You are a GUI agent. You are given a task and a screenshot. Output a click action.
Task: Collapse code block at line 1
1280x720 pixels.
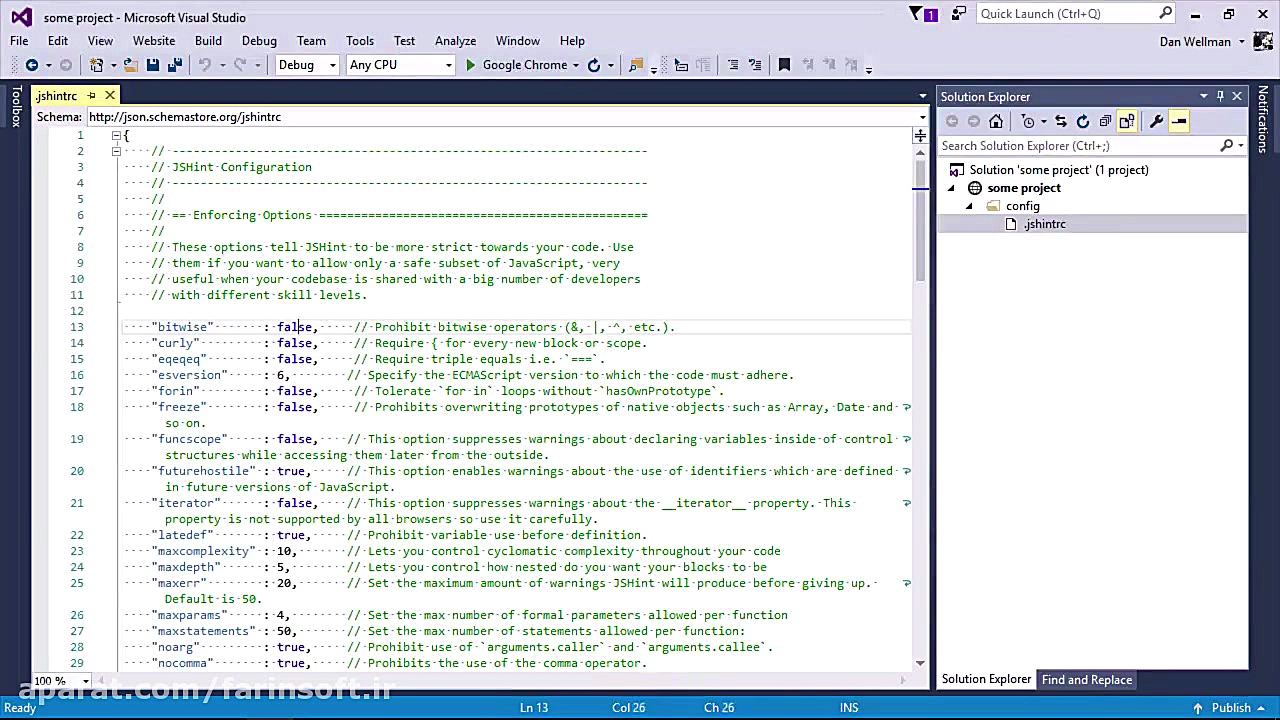[116, 135]
